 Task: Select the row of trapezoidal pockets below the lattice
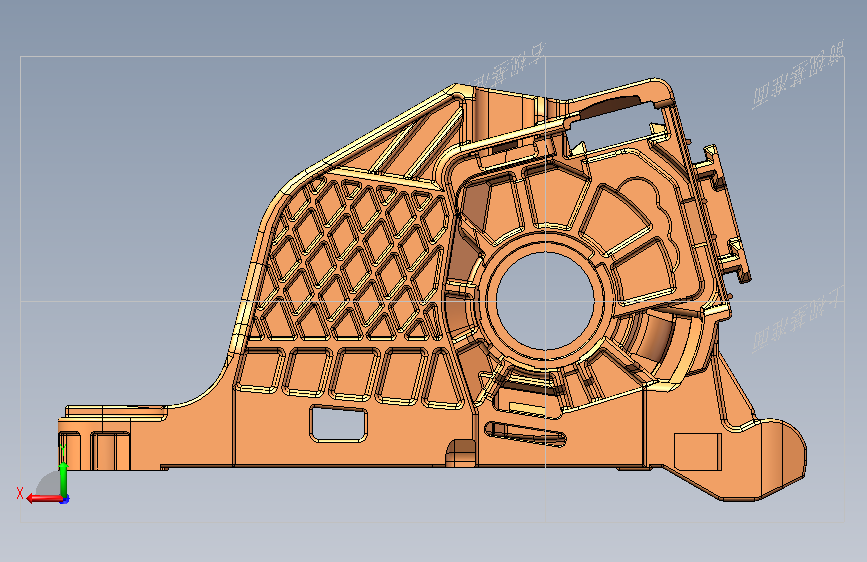349,378
